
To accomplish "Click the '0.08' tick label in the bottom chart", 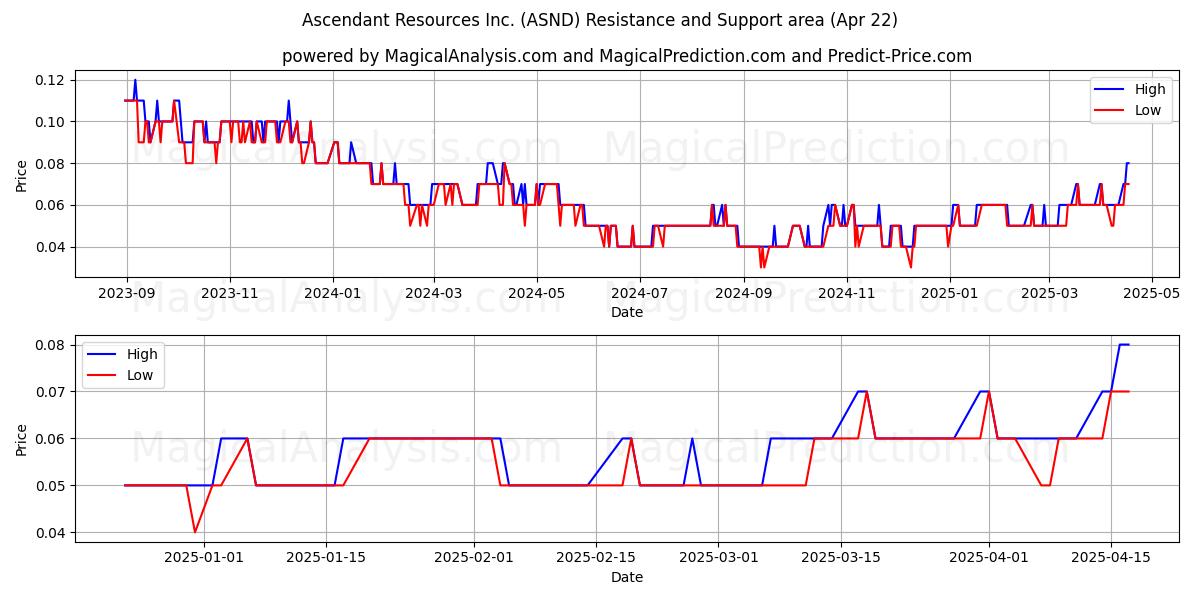I will coord(49,345).
